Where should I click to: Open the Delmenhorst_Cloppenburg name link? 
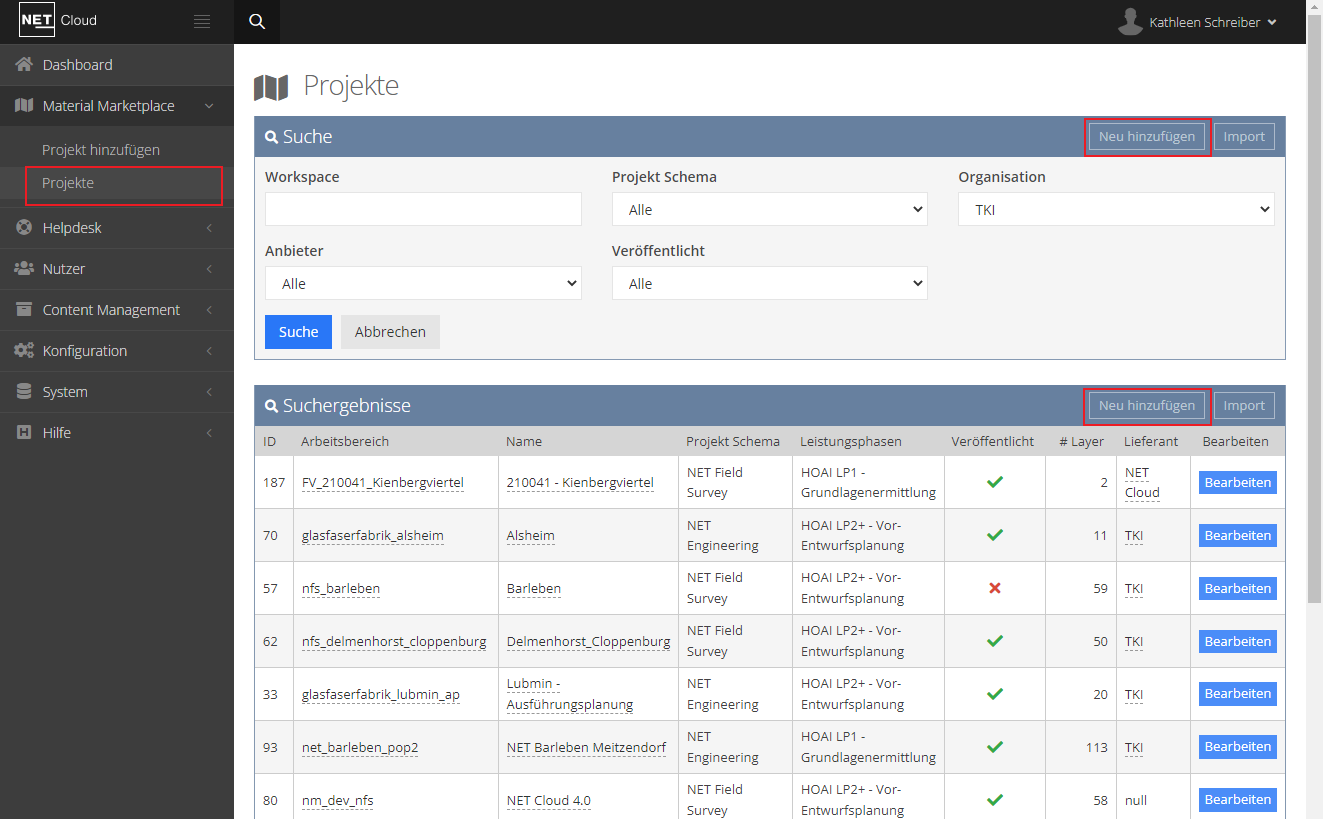coord(589,641)
